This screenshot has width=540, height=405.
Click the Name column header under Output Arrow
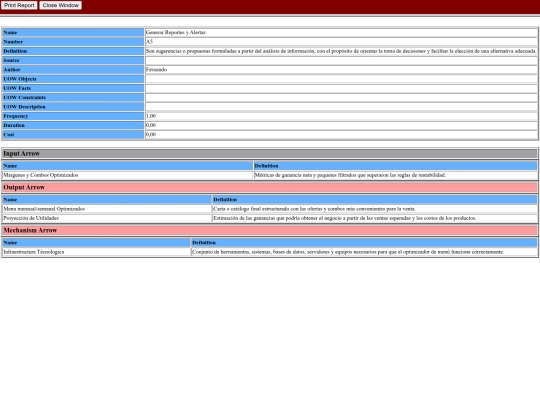tap(107, 200)
